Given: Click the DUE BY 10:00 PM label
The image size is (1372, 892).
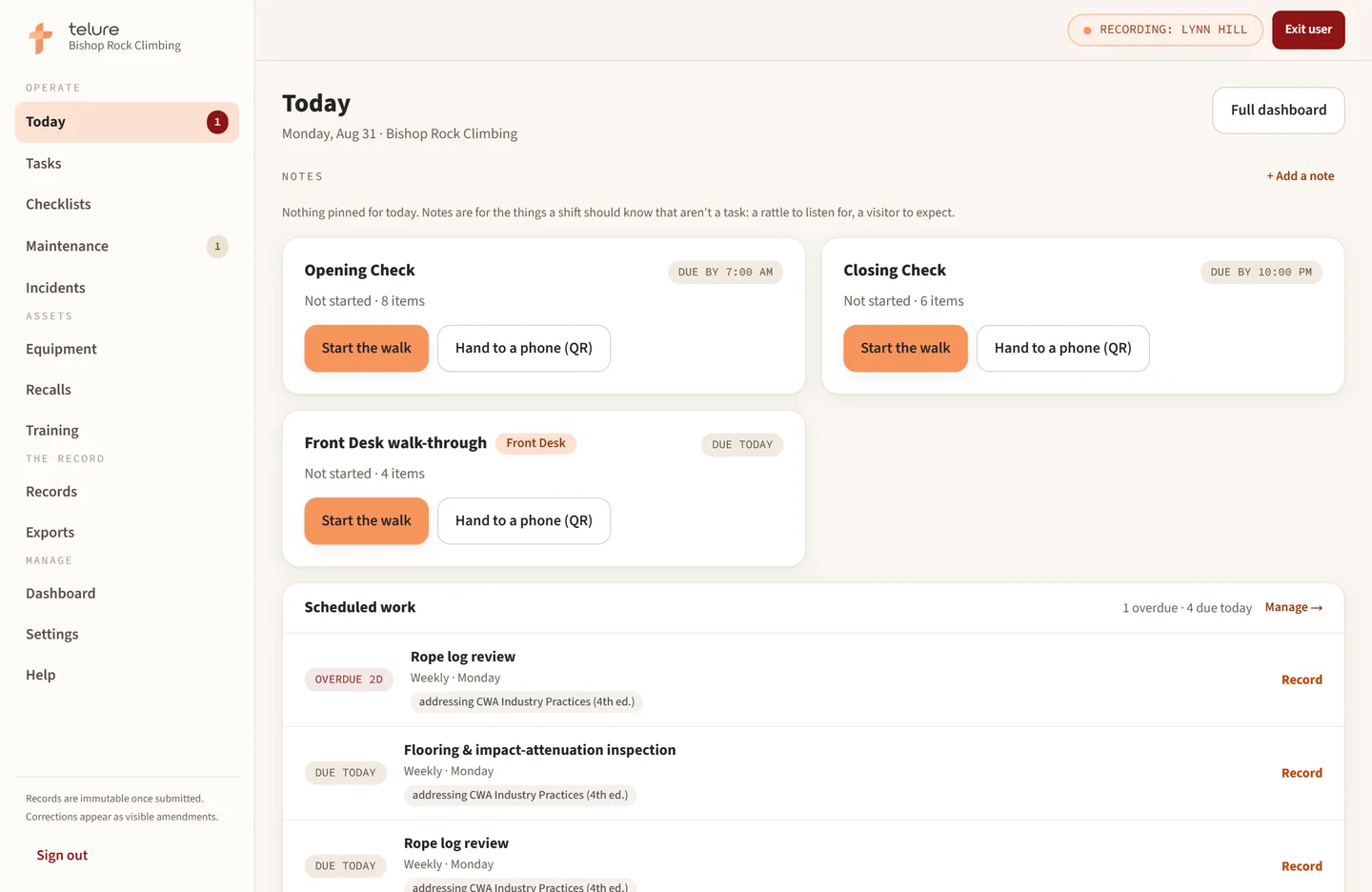Looking at the screenshot, I should click(1261, 273).
